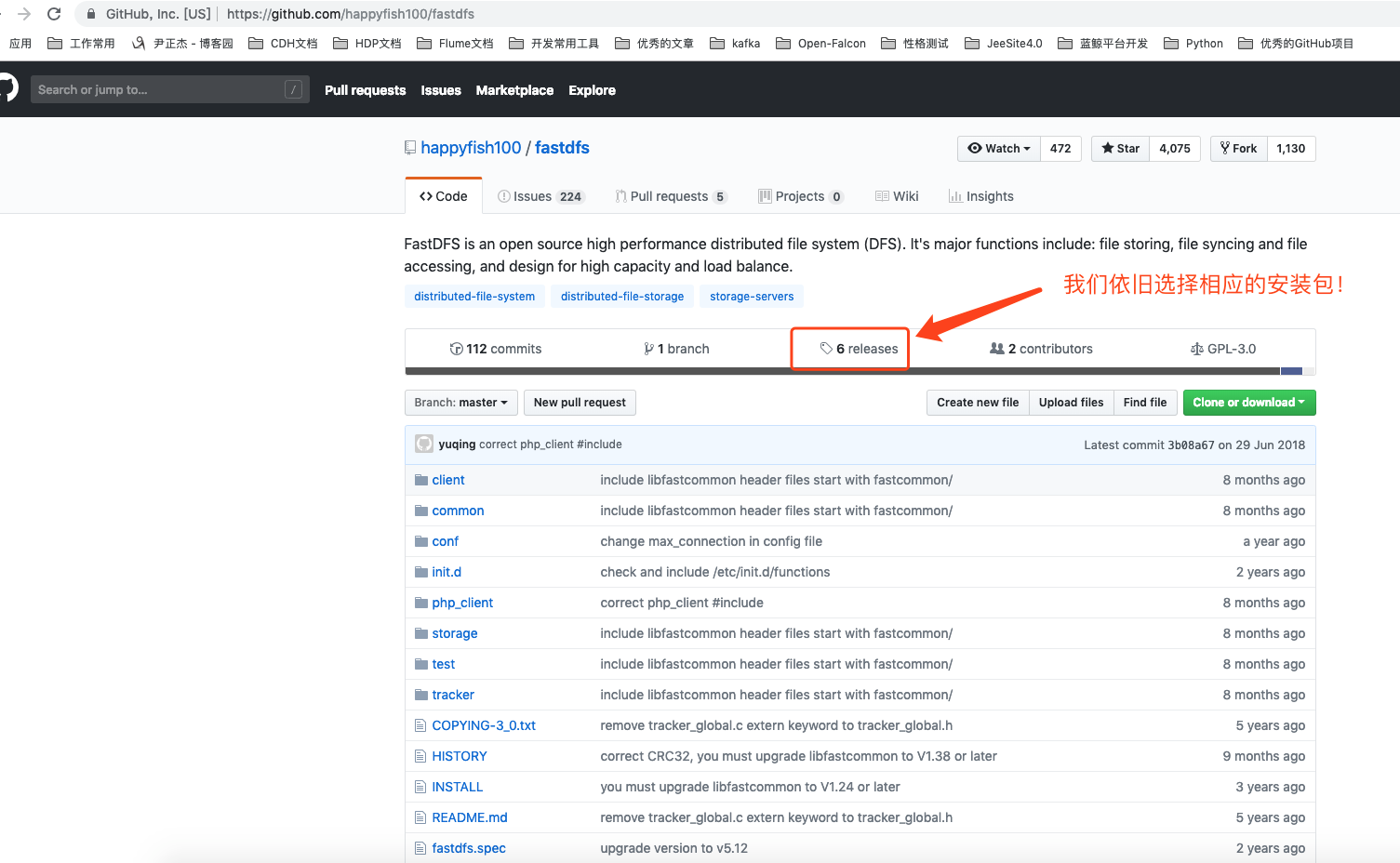This screenshot has width=1400, height=863.
Task: Star the fastdfs repository
Action: pyautogui.click(x=1121, y=149)
